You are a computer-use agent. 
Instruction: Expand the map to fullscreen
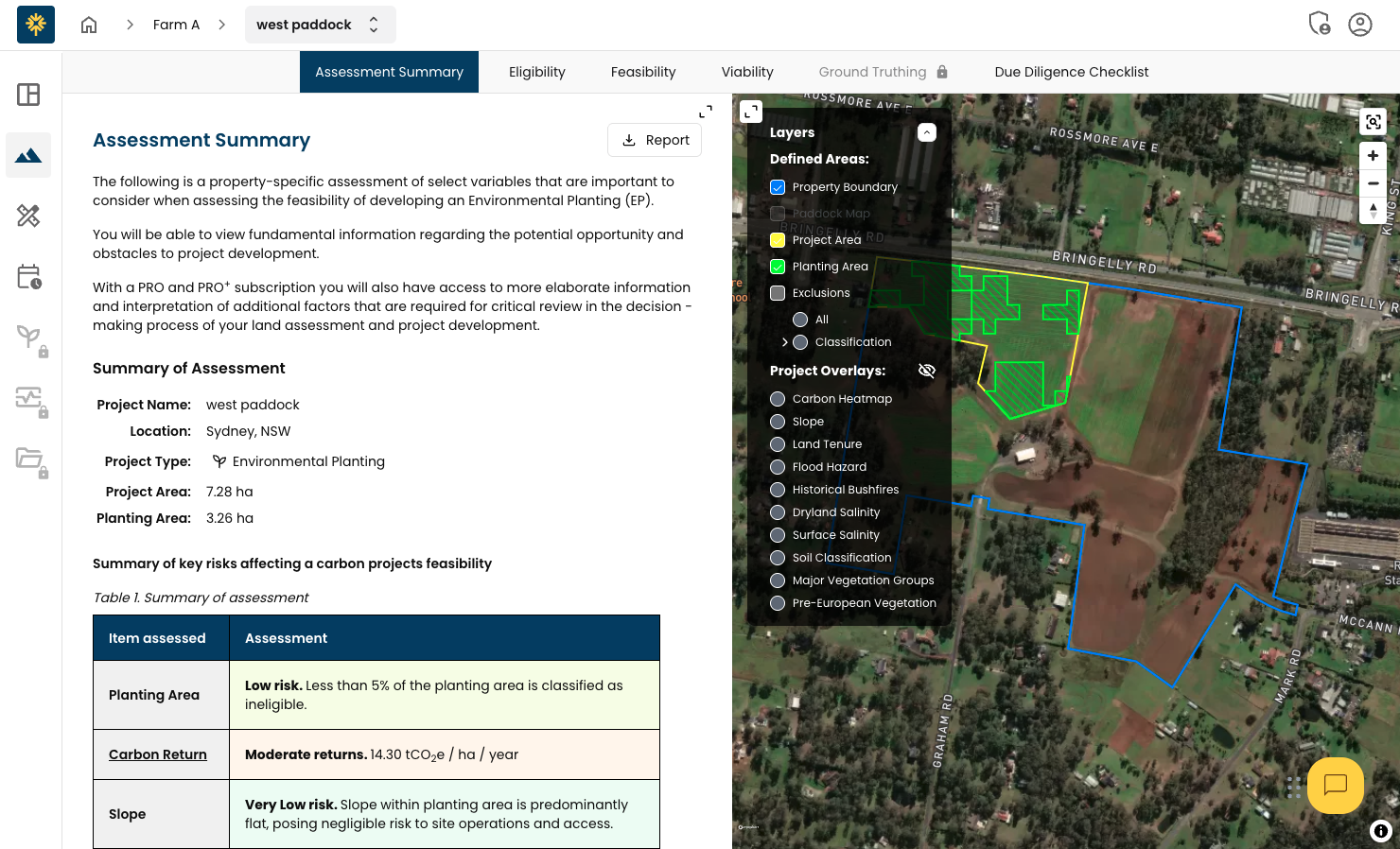click(x=751, y=112)
